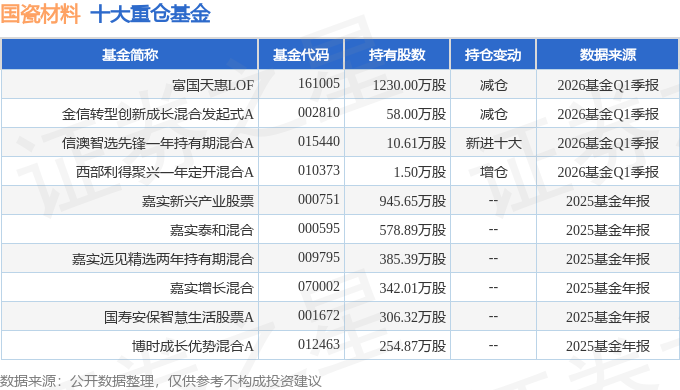The width and height of the screenshot is (680, 390).
Task: Click holding 342.01万股
Action: click(413, 288)
